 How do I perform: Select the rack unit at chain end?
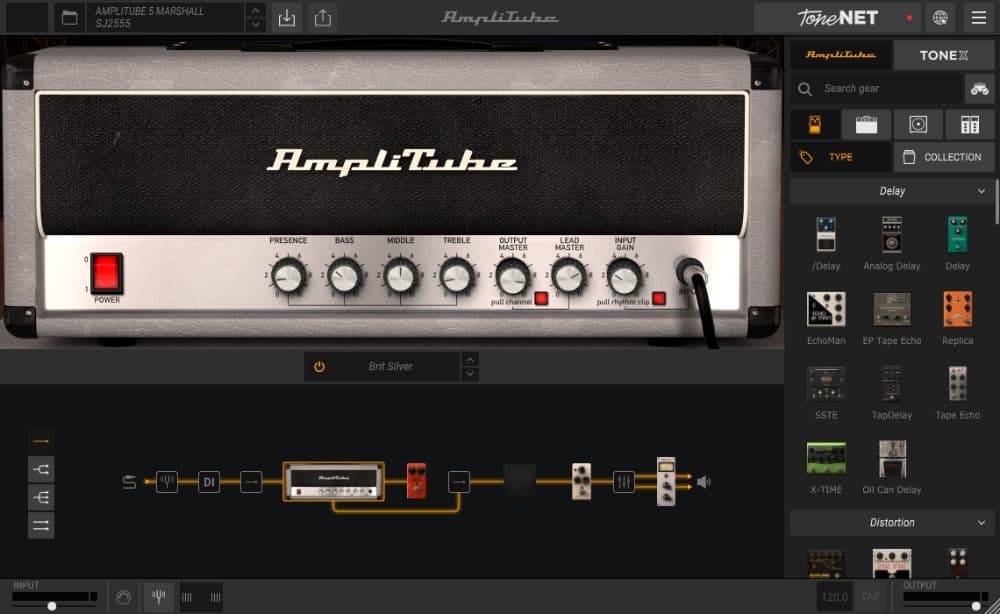coord(666,481)
